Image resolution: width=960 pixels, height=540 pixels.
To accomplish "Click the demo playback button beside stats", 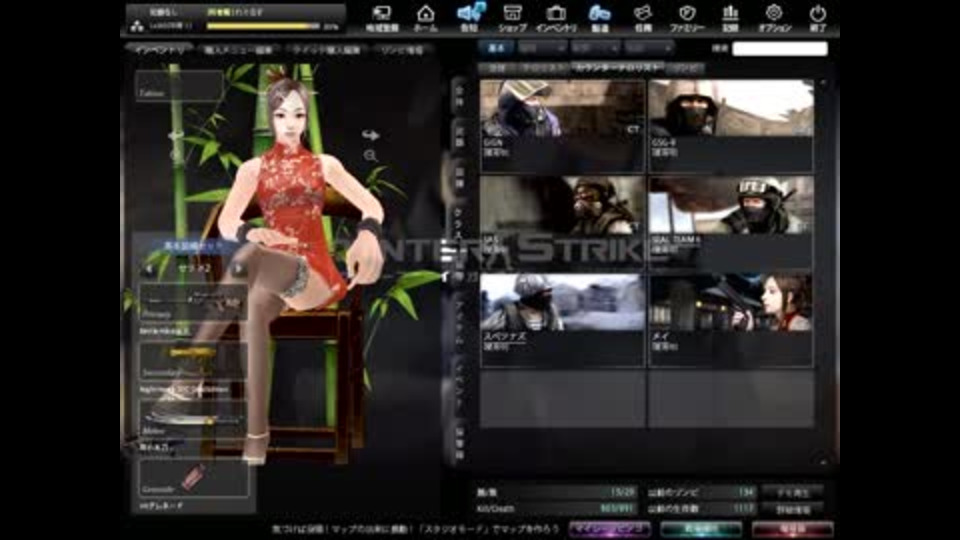I will (793, 492).
